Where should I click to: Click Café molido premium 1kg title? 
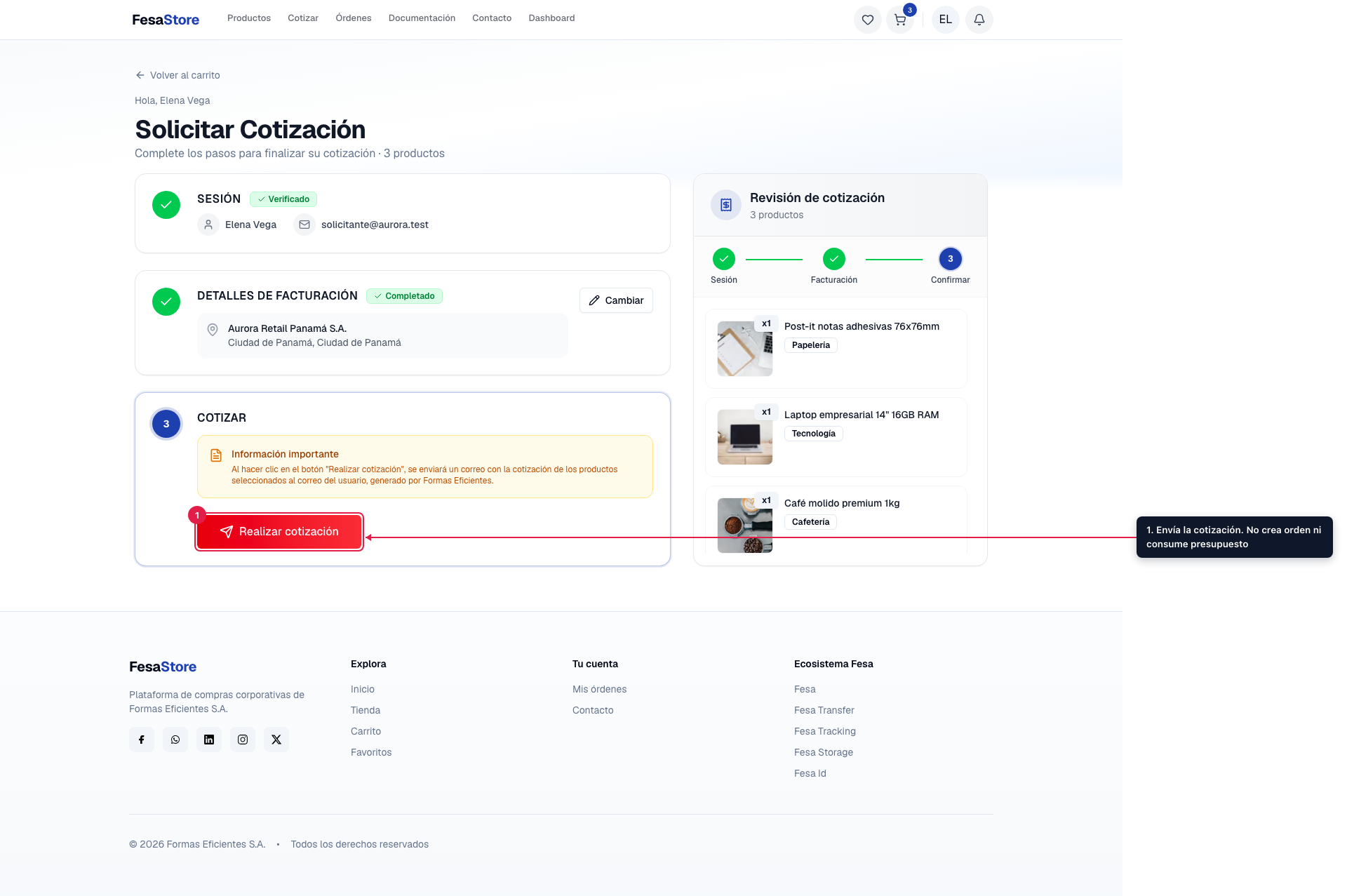pyautogui.click(x=842, y=503)
